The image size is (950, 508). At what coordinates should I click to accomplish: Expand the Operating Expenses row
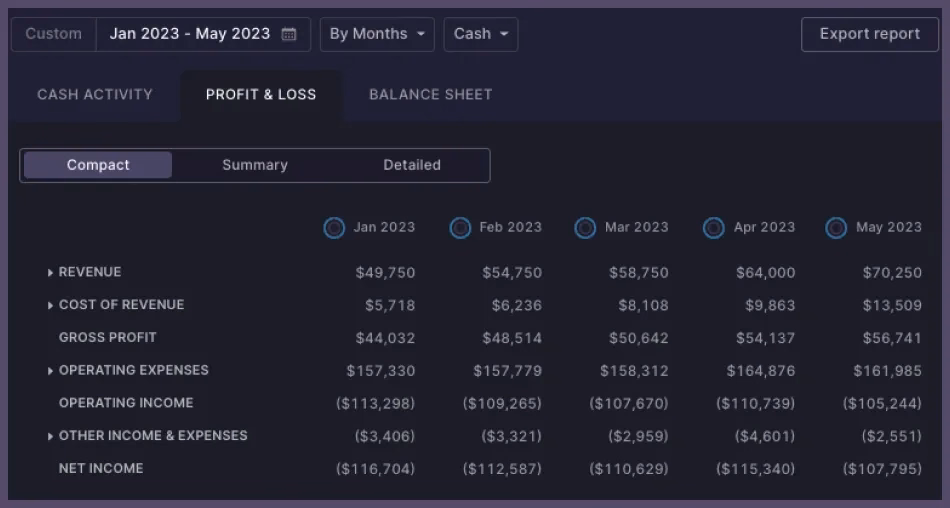tap(51, 371)
